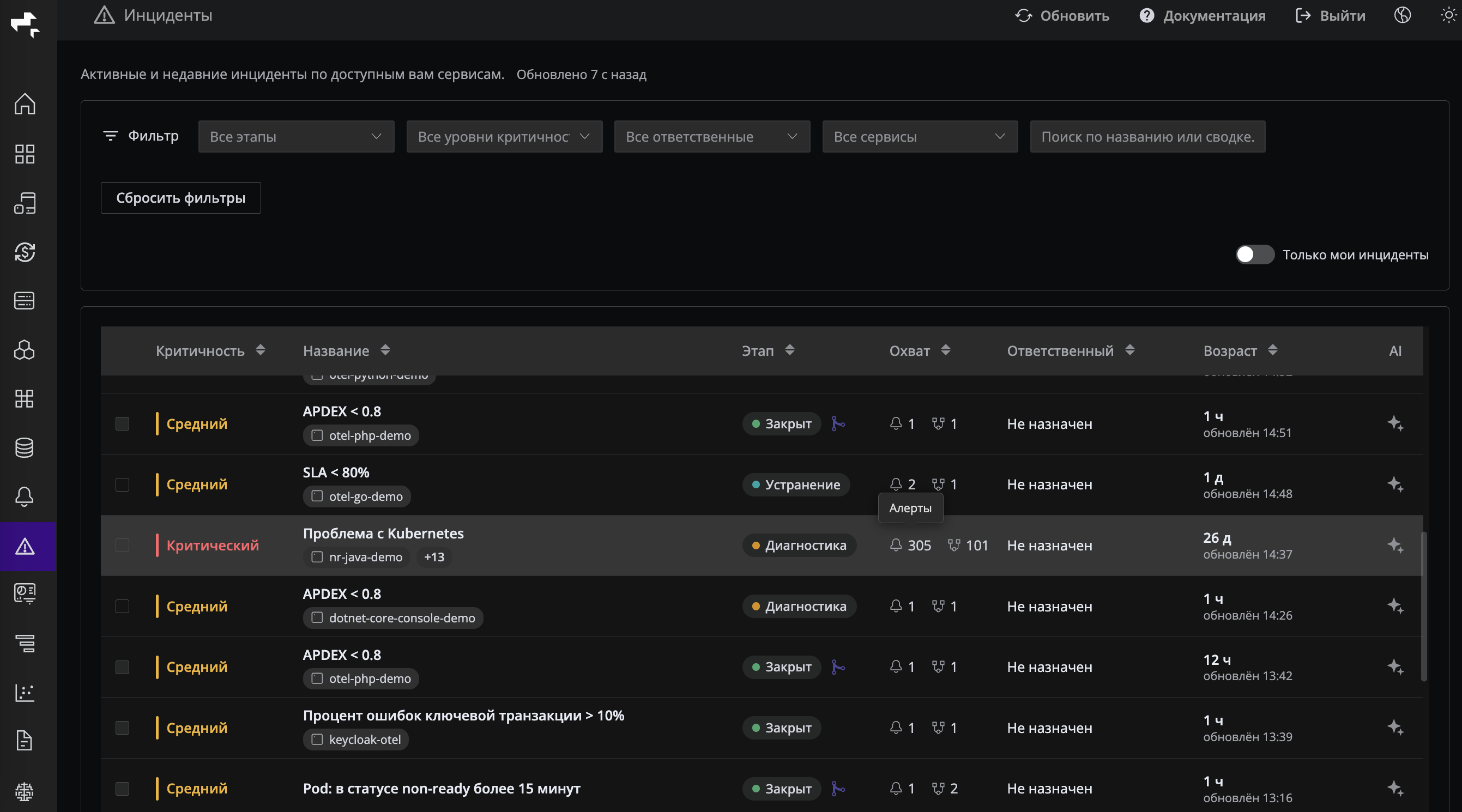
Task: Open the 'Все сервисы' dropdown
Action: pyautogui.click(x=920, y=137)
